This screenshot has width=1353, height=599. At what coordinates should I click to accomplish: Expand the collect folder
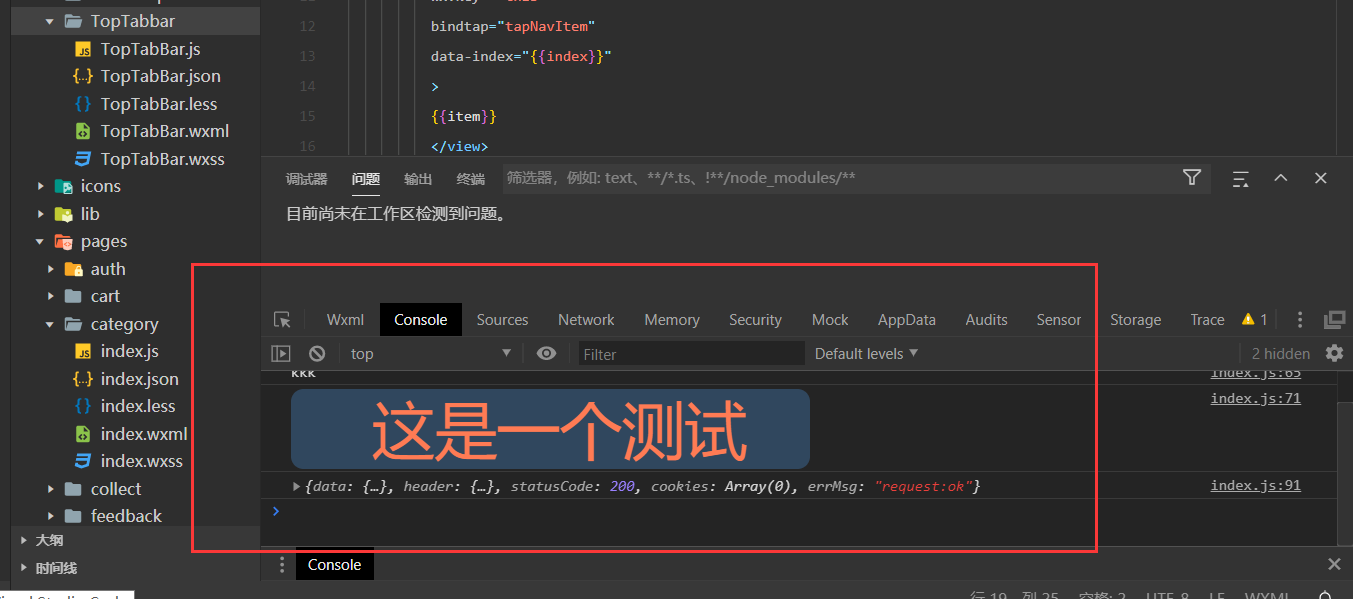[x=51, y=489]
